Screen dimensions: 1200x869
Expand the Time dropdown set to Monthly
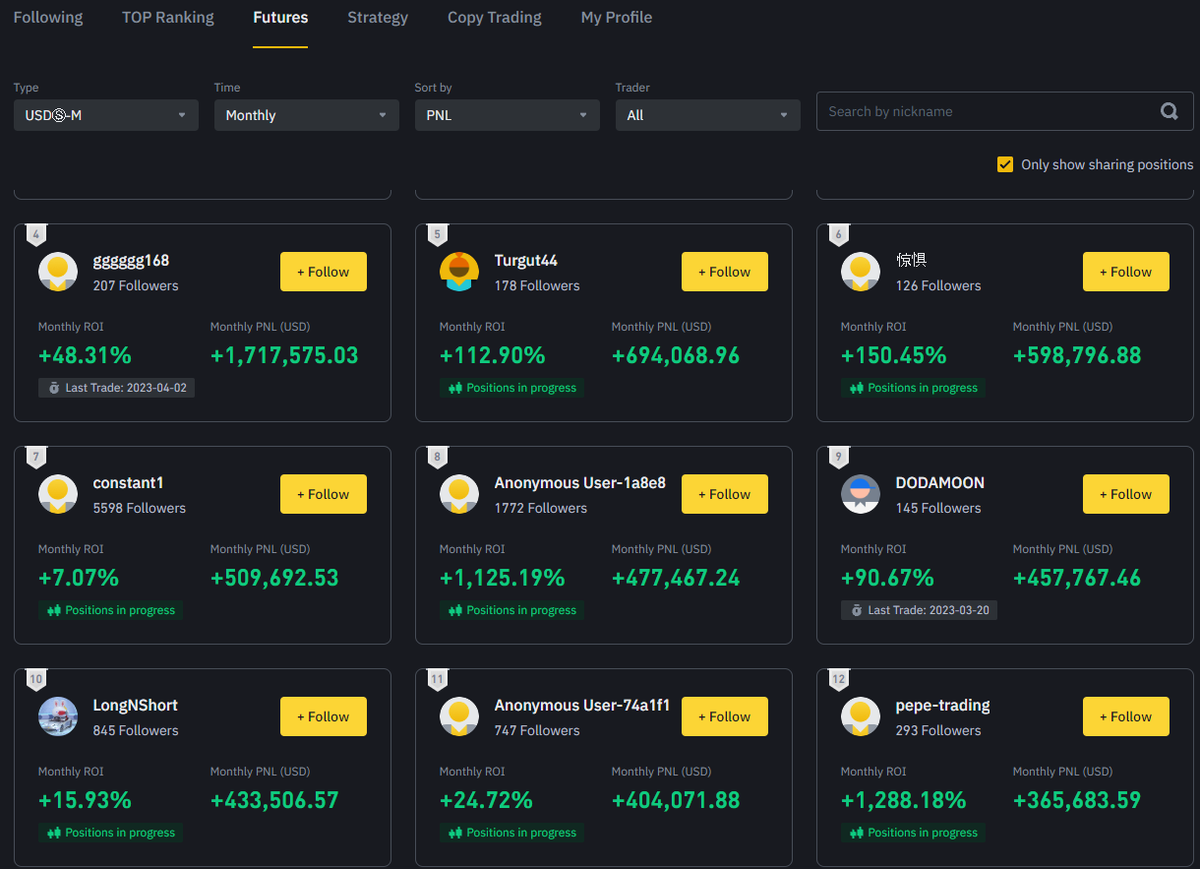click(306, 115)
